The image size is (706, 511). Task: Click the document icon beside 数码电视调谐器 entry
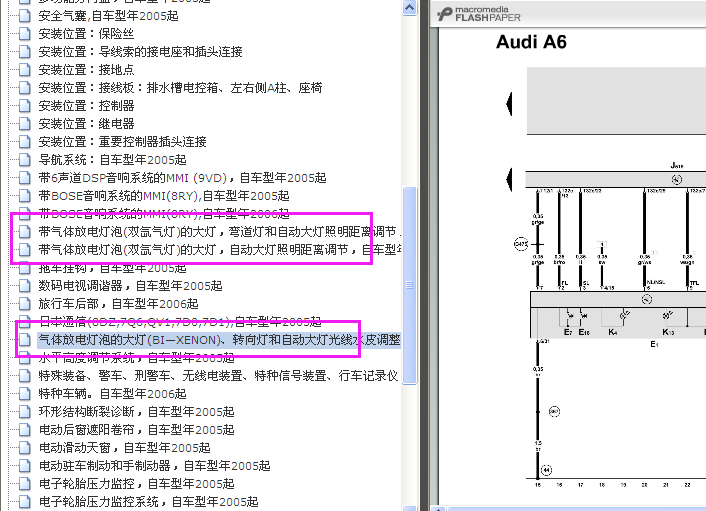point(25,286)
